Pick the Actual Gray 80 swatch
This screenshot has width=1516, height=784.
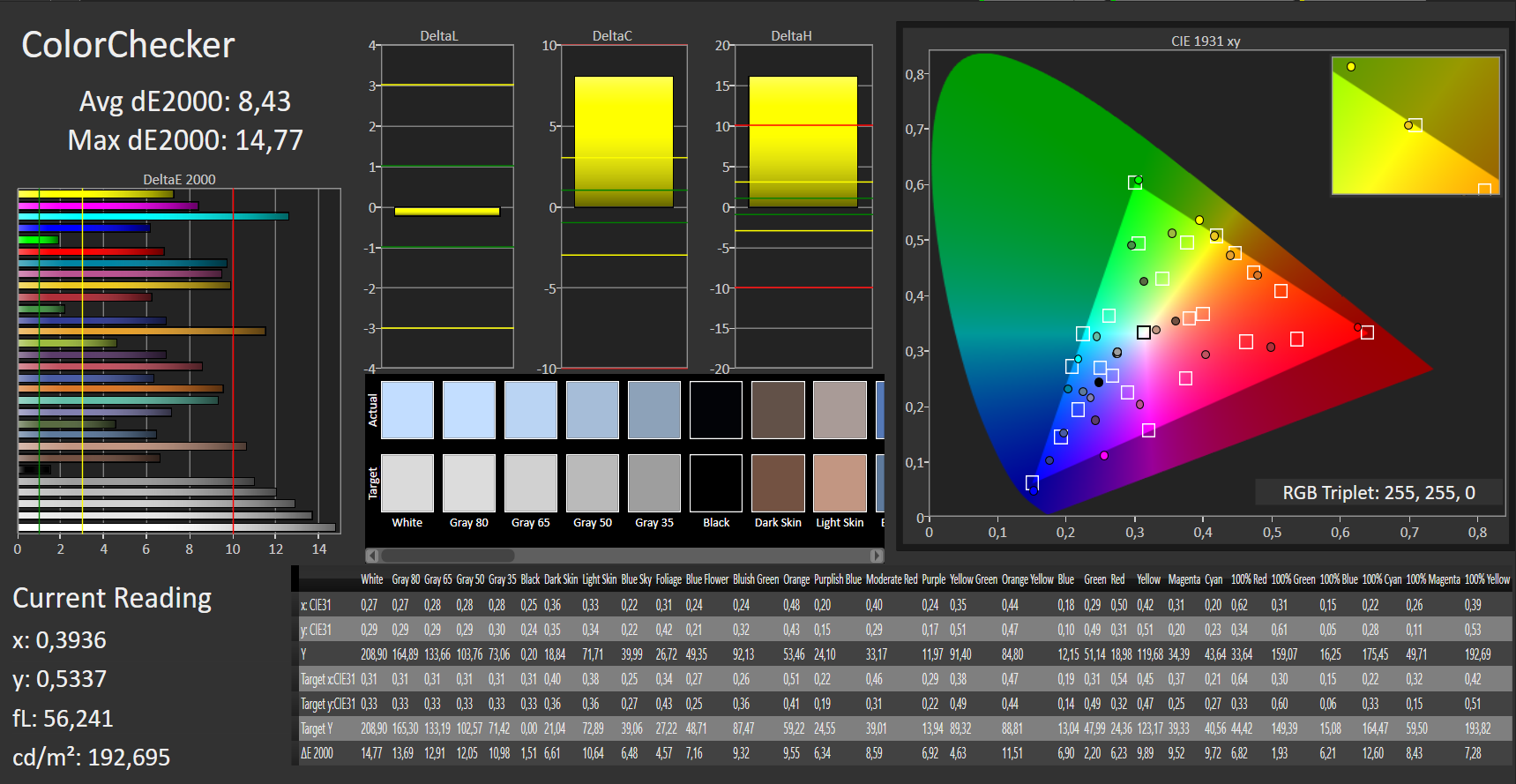pyautogui.click(x=469, y=410)
